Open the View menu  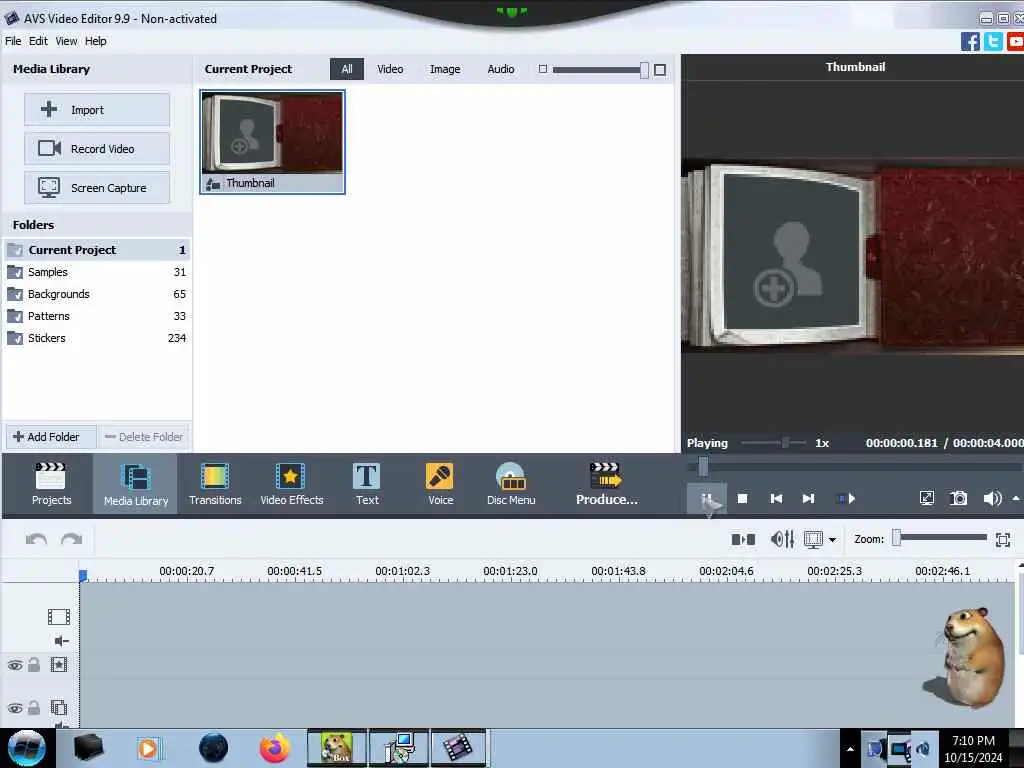pos(66,41)
